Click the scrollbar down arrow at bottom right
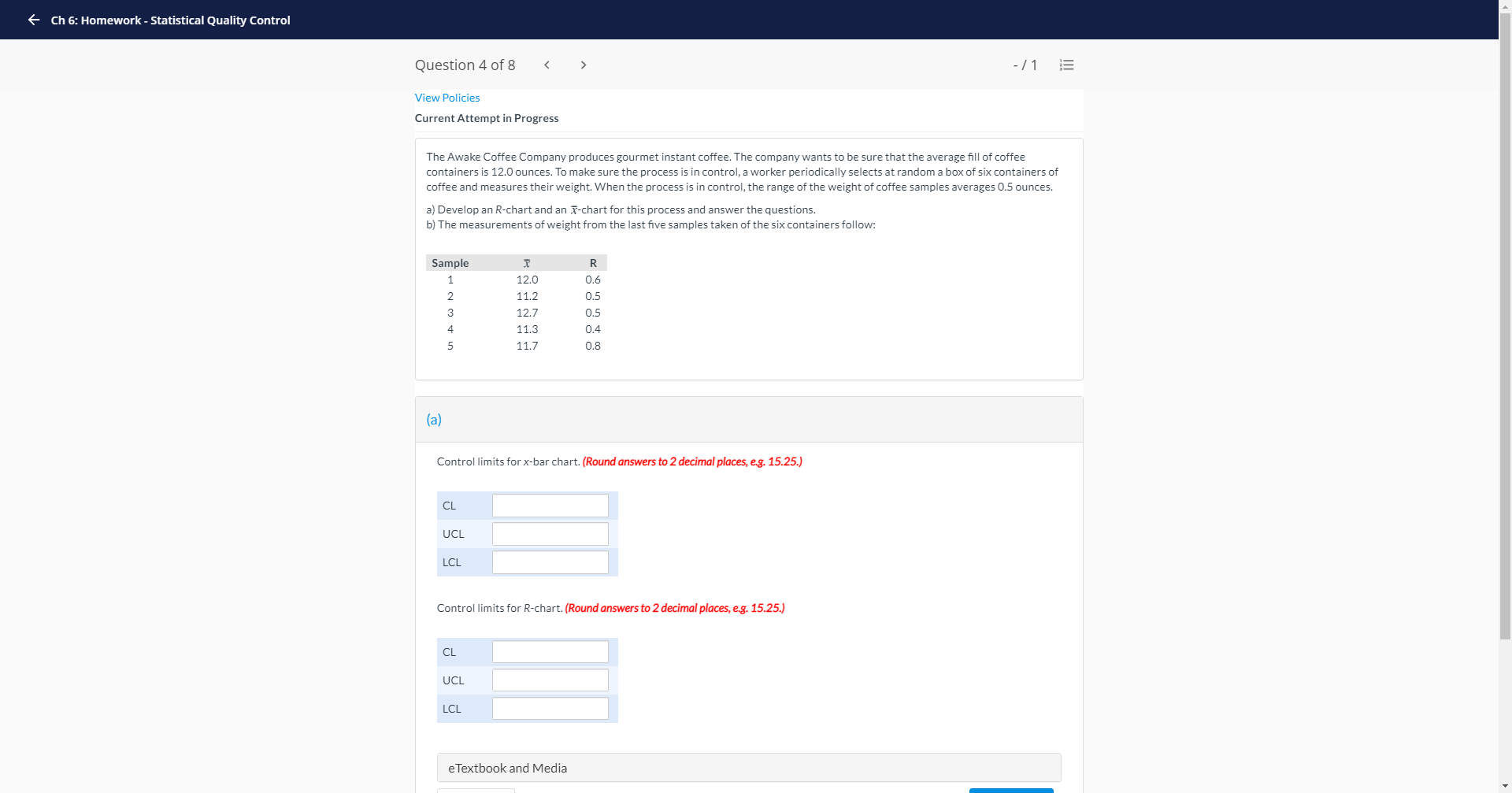Image resolution: width=1512 pixels, height=793 pixels. point(1505,786)
